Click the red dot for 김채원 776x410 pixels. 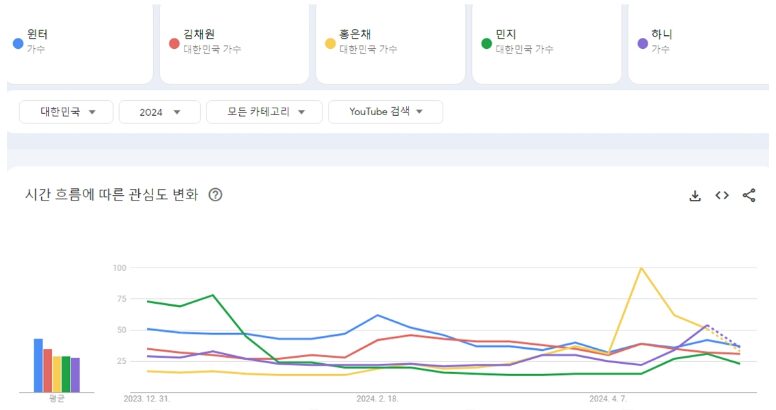point(174,43)
